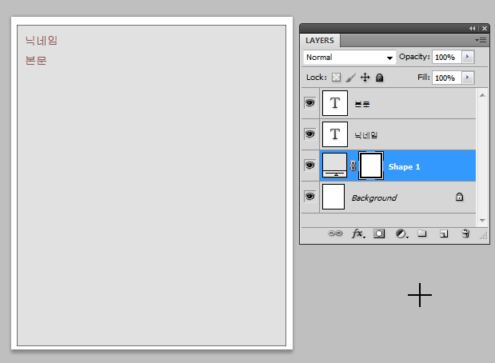Viewport: 495px width, 363px height.
Task: Click chain link icon on Shape 1
Action: pyautogui.click(x=353, y=166)
